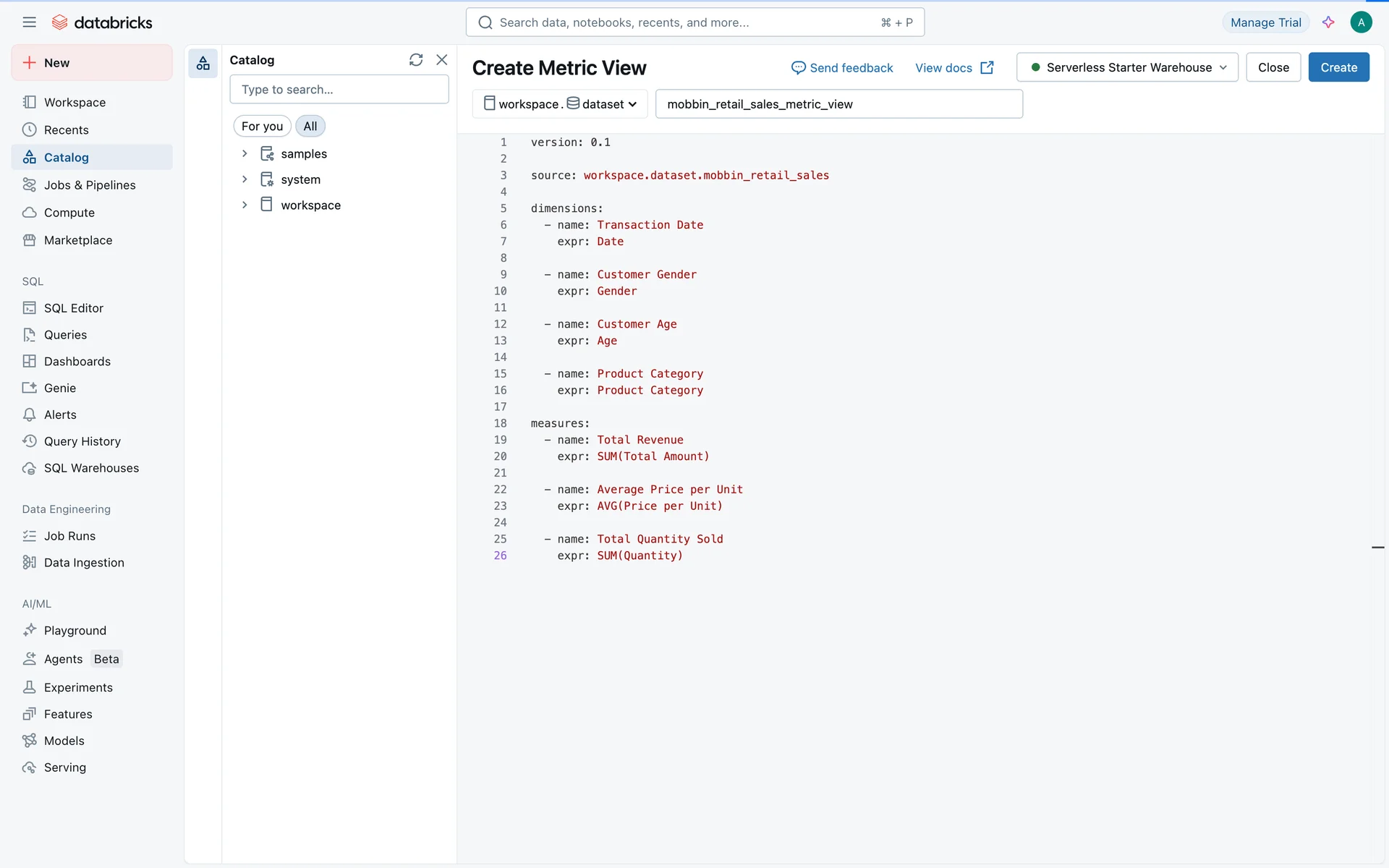Open Marketplace from sidebar
Screen dimensions: 1389x868
point(77,240)
